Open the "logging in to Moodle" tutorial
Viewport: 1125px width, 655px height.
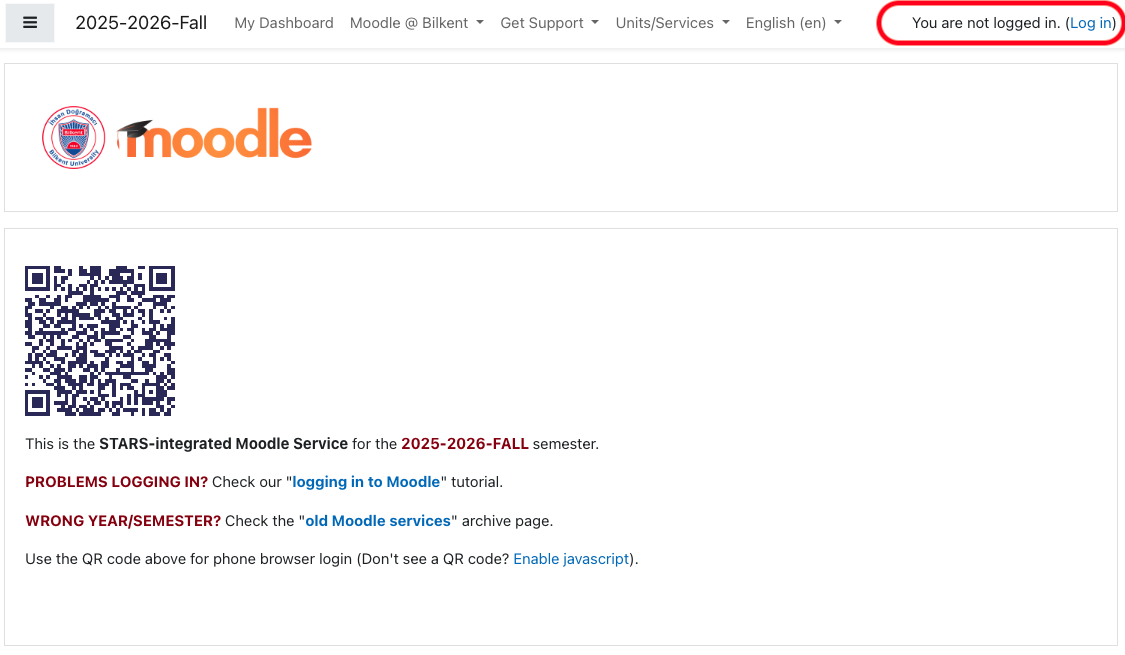click(366, 482)
